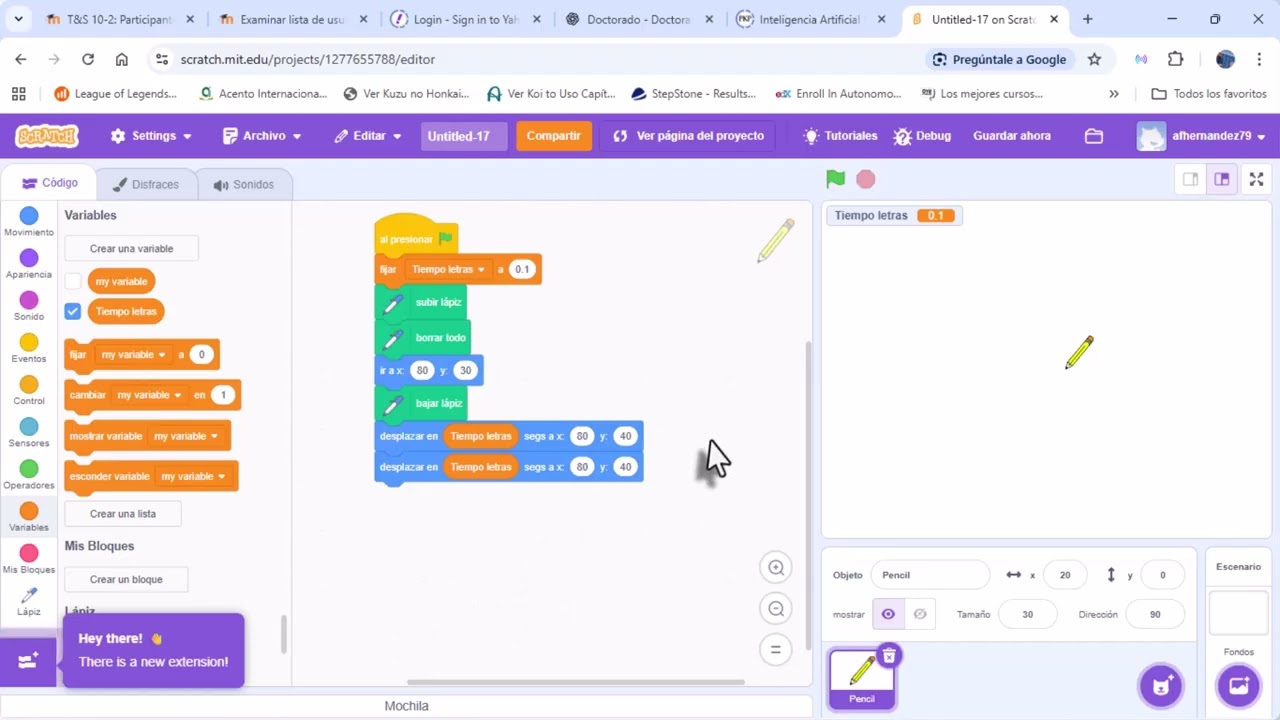Screen dimensions: 1280x720
Task: Click the Tamaño size field
Action: pos(1027,614)
